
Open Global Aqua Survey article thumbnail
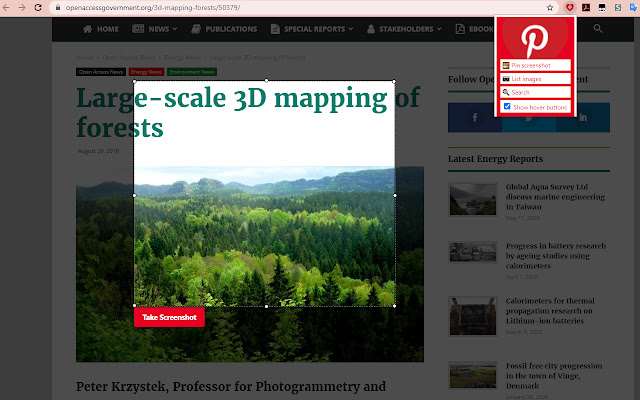(x=473, y=200)
